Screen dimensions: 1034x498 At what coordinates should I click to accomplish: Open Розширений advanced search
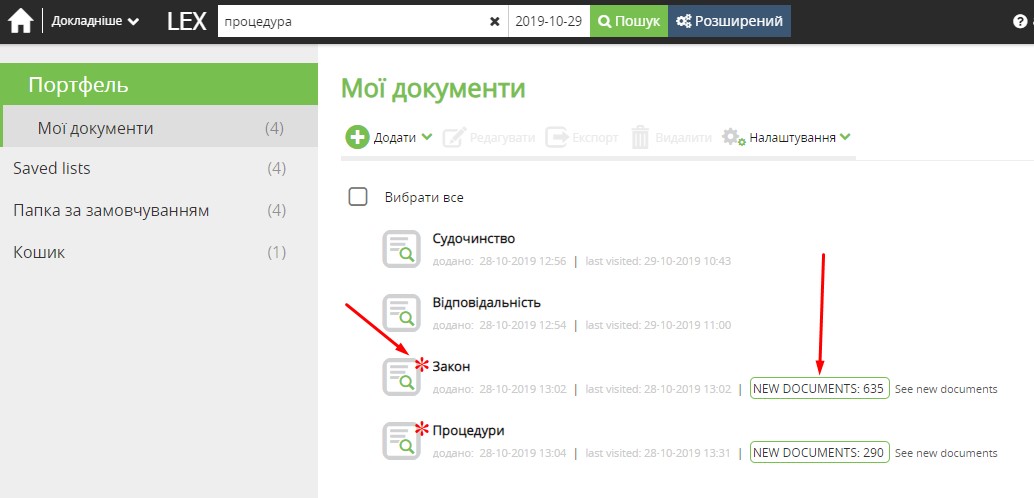729,21
